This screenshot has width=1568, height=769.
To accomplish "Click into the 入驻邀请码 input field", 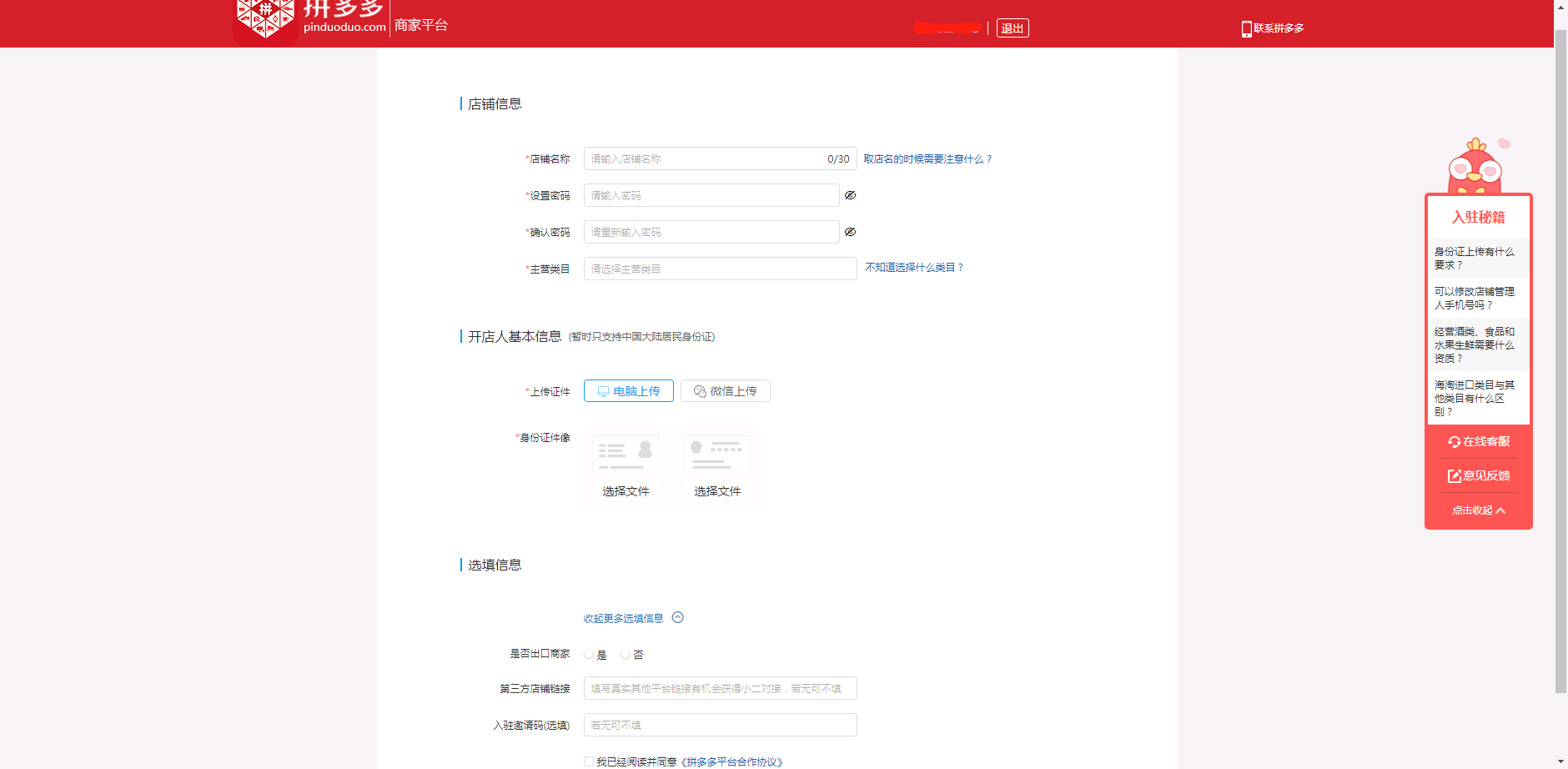I will (x=720, y=725).
